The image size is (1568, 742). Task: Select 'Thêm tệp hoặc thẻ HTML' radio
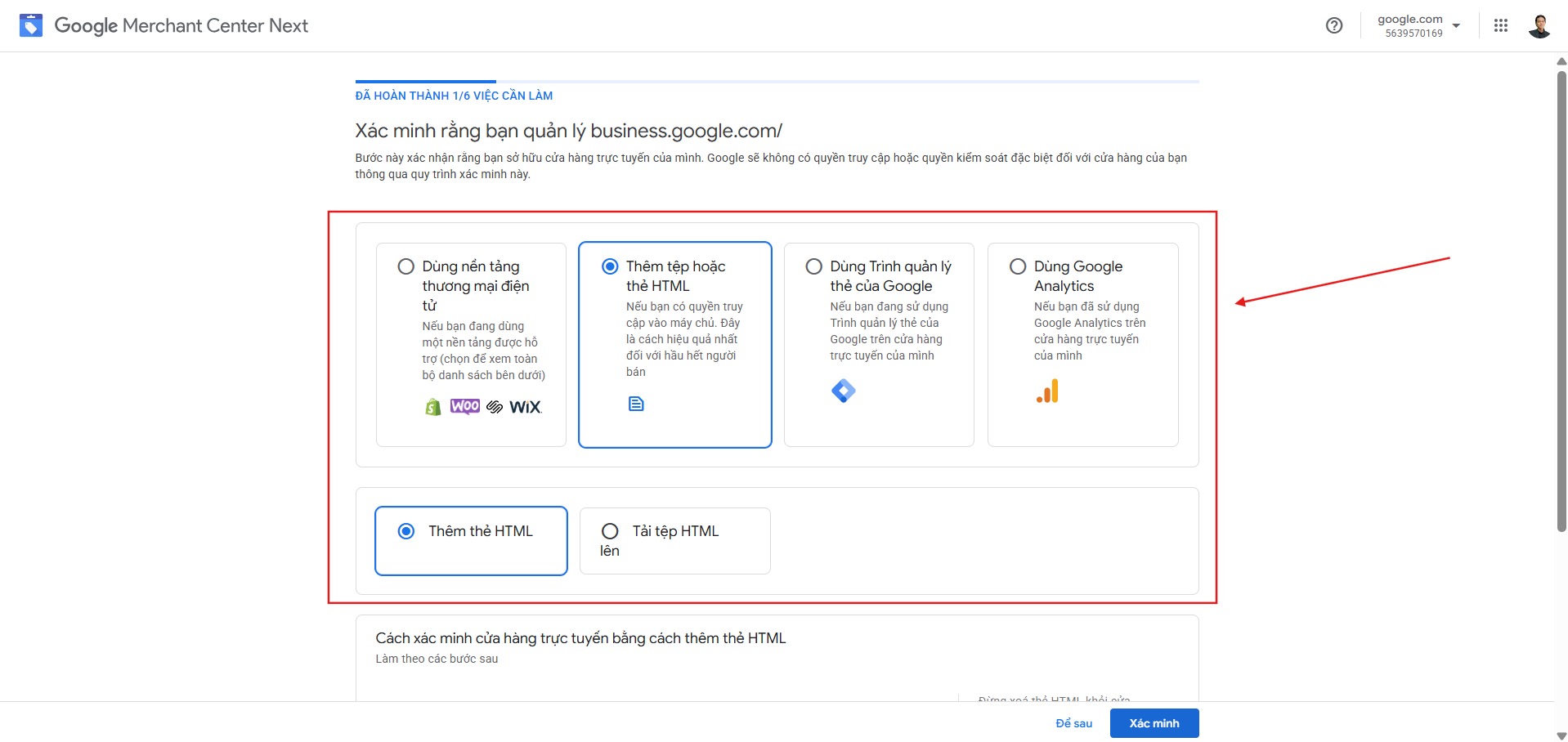pyautogui.click(x=610, y=266)
